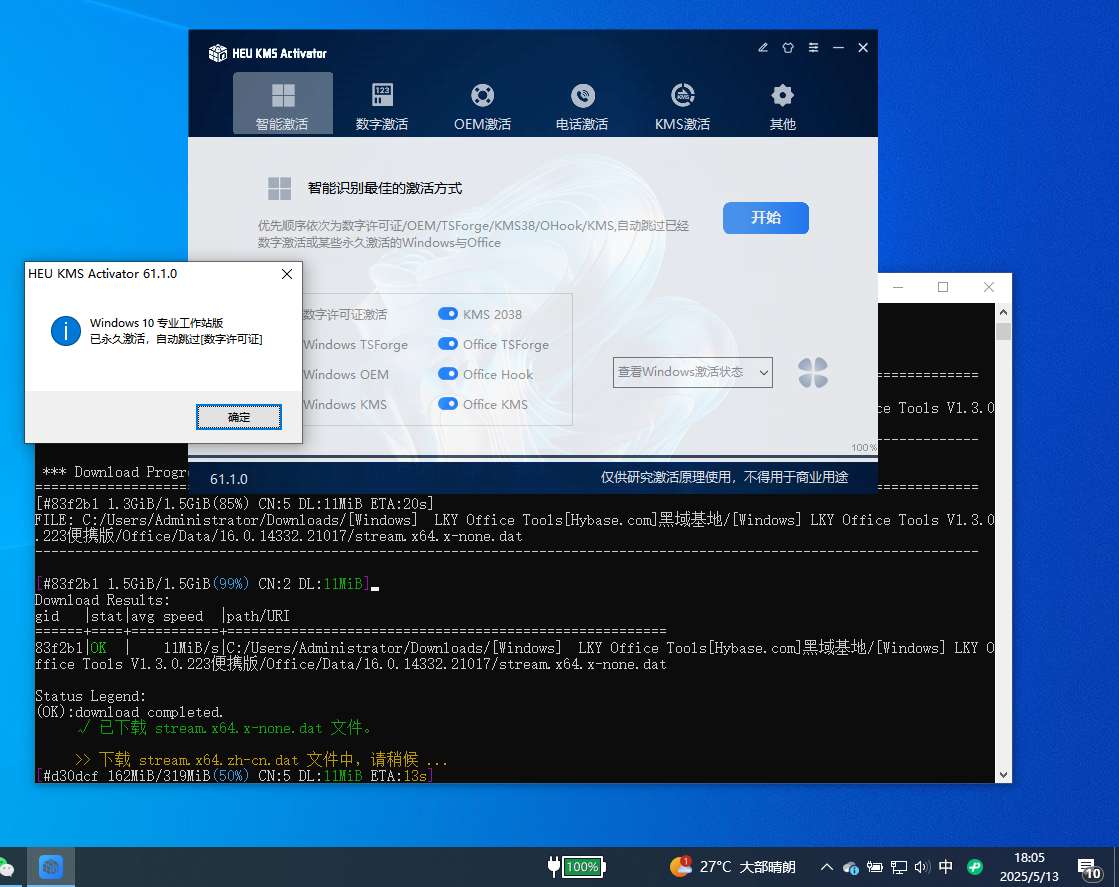
Task: Click the Windows OEM label
Action: click(x=346, y=375)
